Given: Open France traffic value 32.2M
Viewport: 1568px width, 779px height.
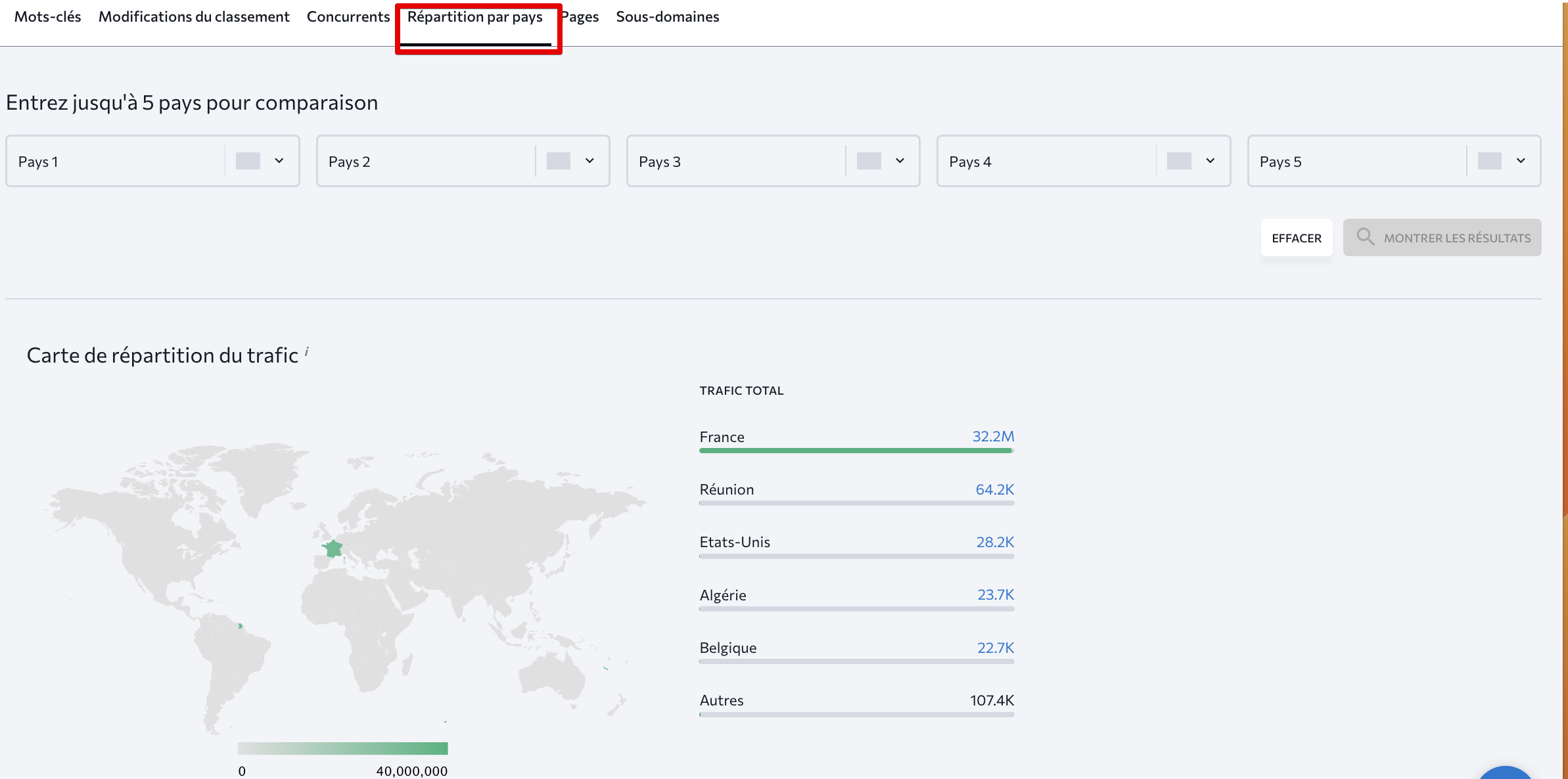Looking at the screenshot, I should click(x=993, y=436).
